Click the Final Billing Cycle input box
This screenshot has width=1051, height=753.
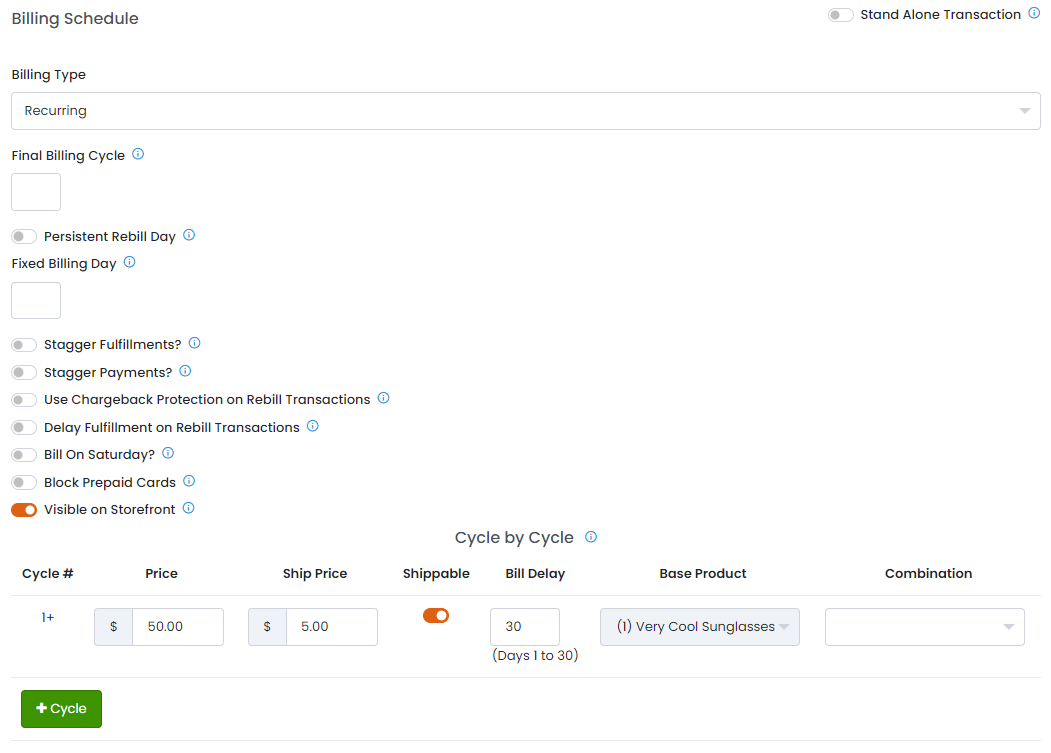point(36,192)
